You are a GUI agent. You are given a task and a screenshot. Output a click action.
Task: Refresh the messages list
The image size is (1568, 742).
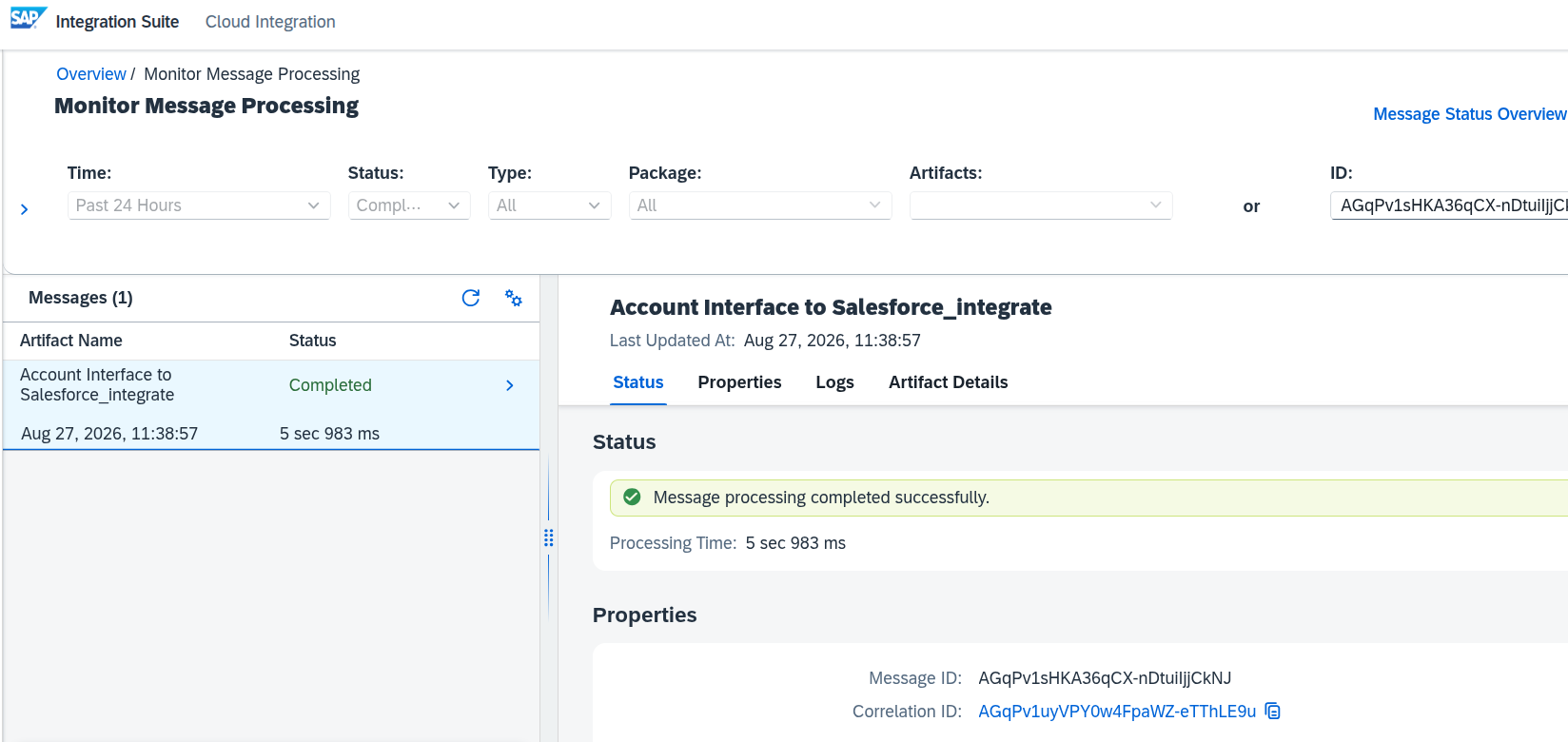471,298
